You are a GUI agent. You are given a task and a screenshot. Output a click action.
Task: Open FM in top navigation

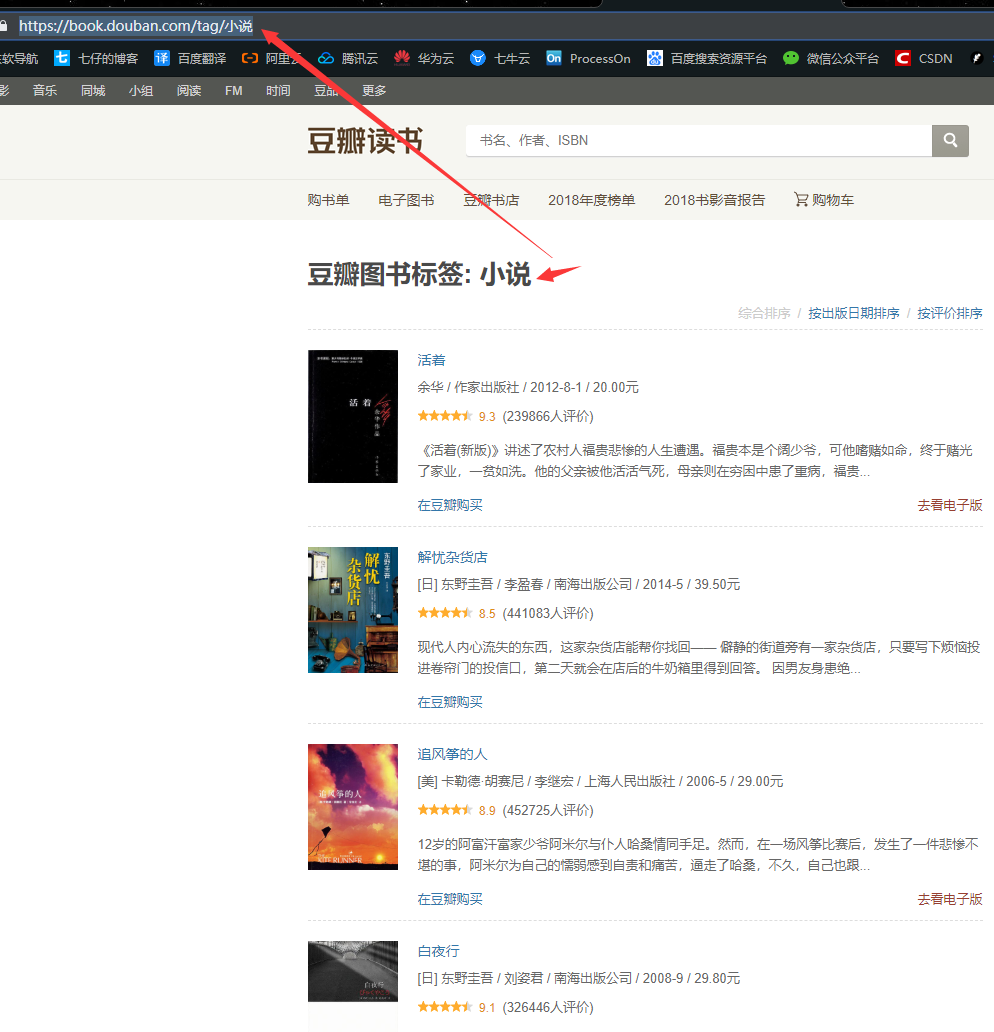234,90
